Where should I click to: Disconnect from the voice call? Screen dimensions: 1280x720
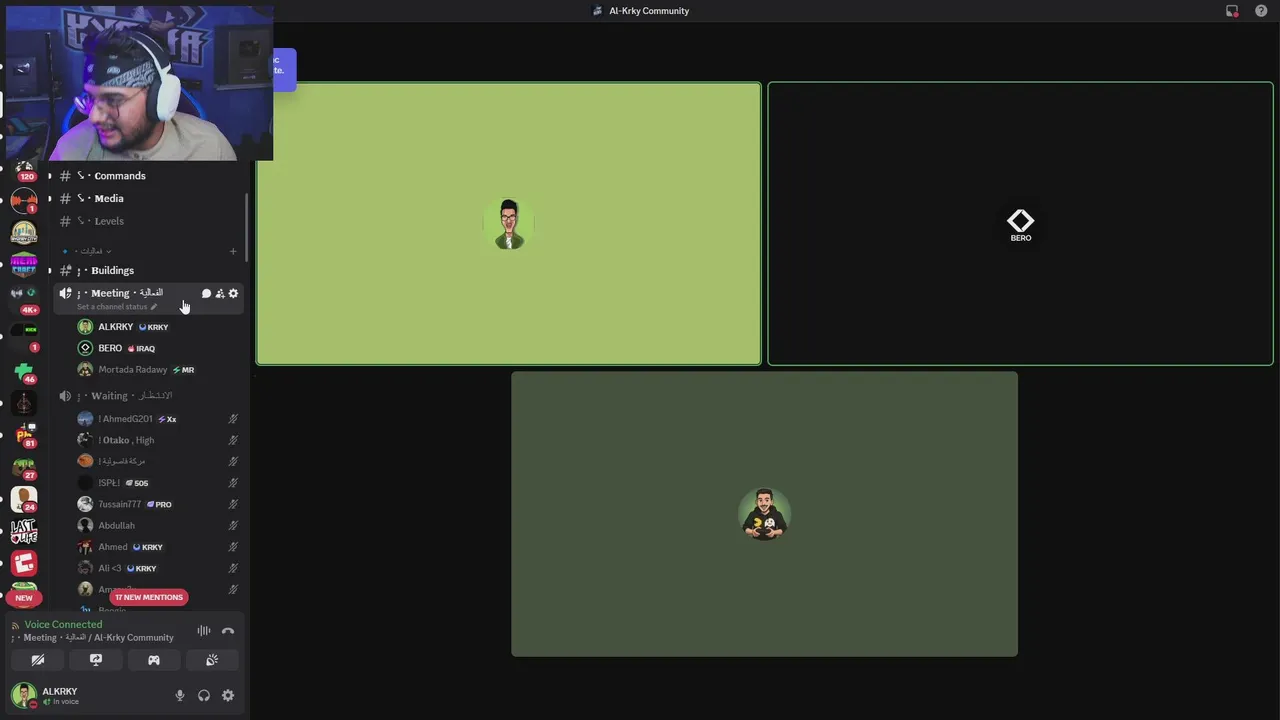coord(228,631)
